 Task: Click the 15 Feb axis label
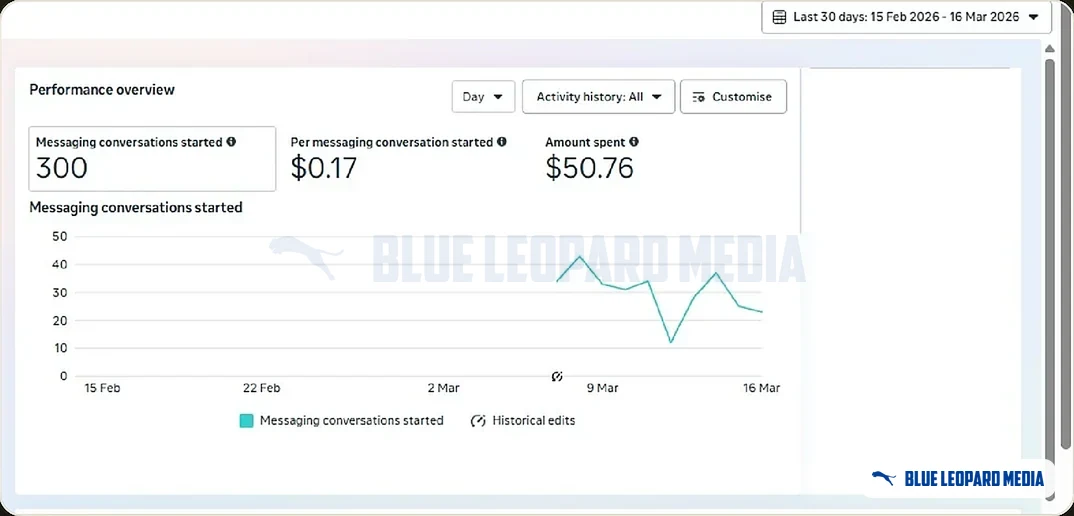101,388
